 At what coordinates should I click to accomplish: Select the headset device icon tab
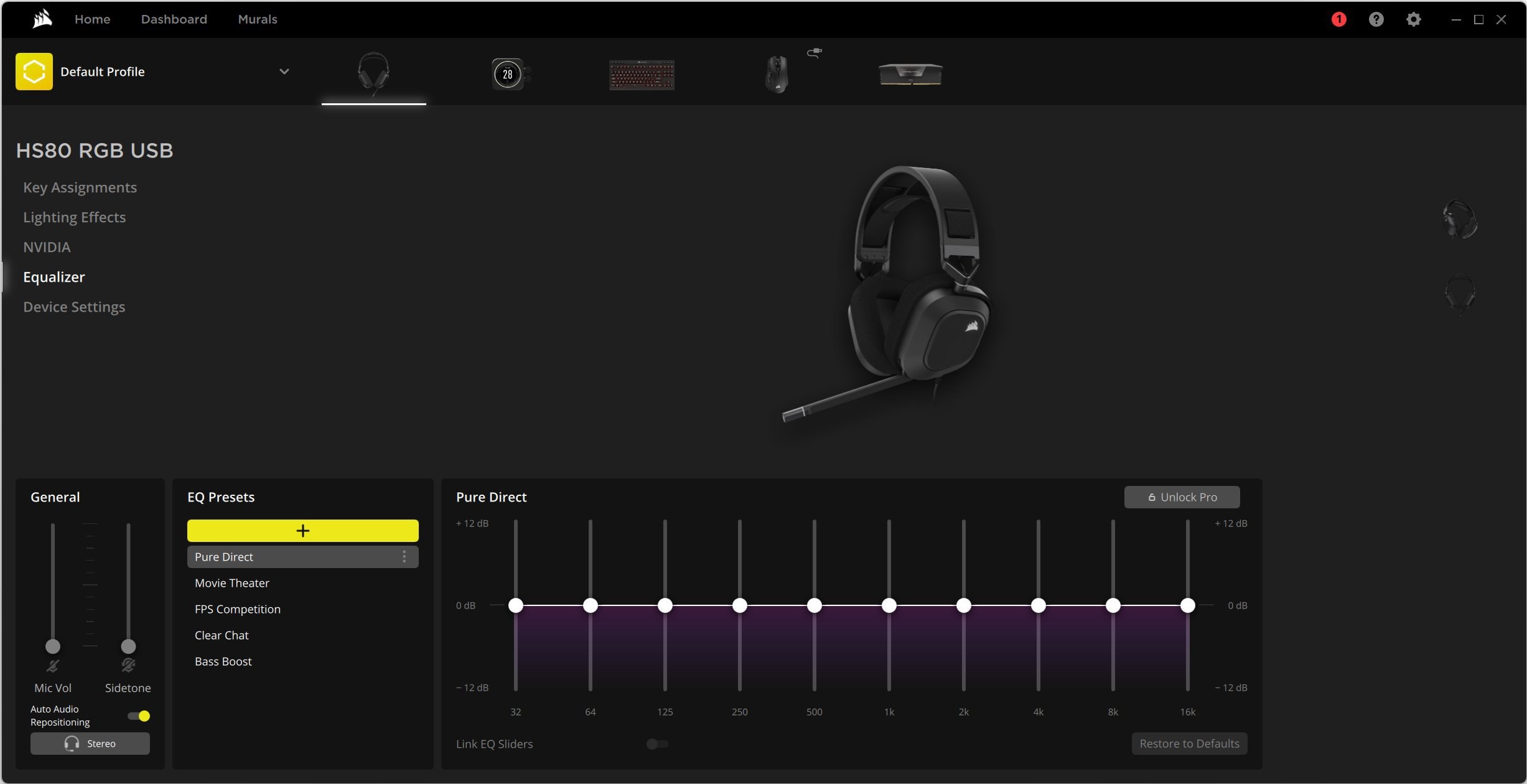tap(373, 73)
